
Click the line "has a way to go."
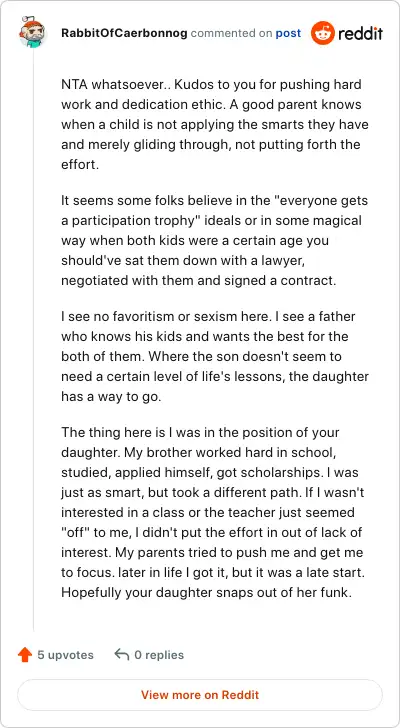tap(111, 398)
